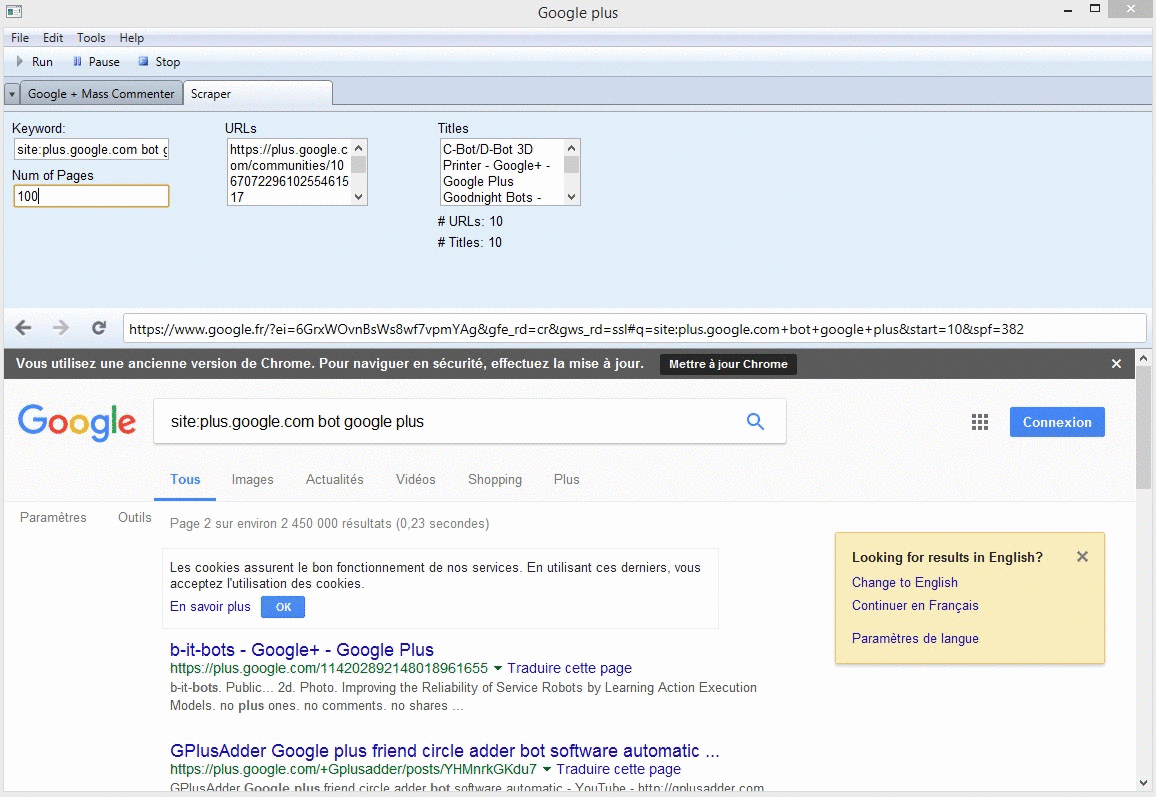This screenshot has height=797, width=1156.
Task: Click the Run play icon
Action: tap(20, 62)
